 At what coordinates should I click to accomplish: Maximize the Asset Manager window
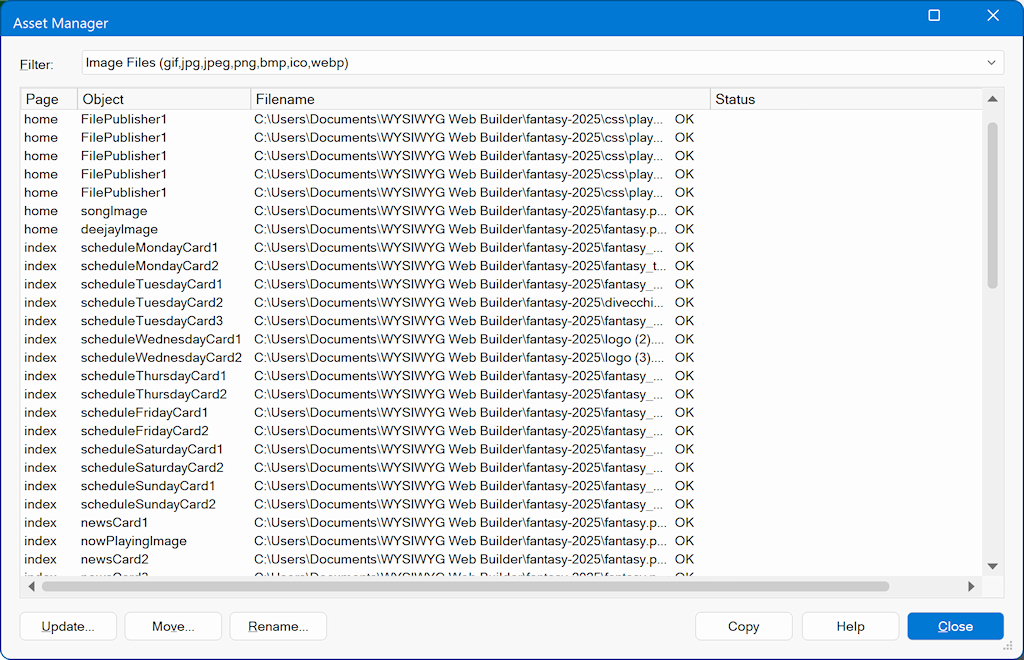tap(934, 16)
